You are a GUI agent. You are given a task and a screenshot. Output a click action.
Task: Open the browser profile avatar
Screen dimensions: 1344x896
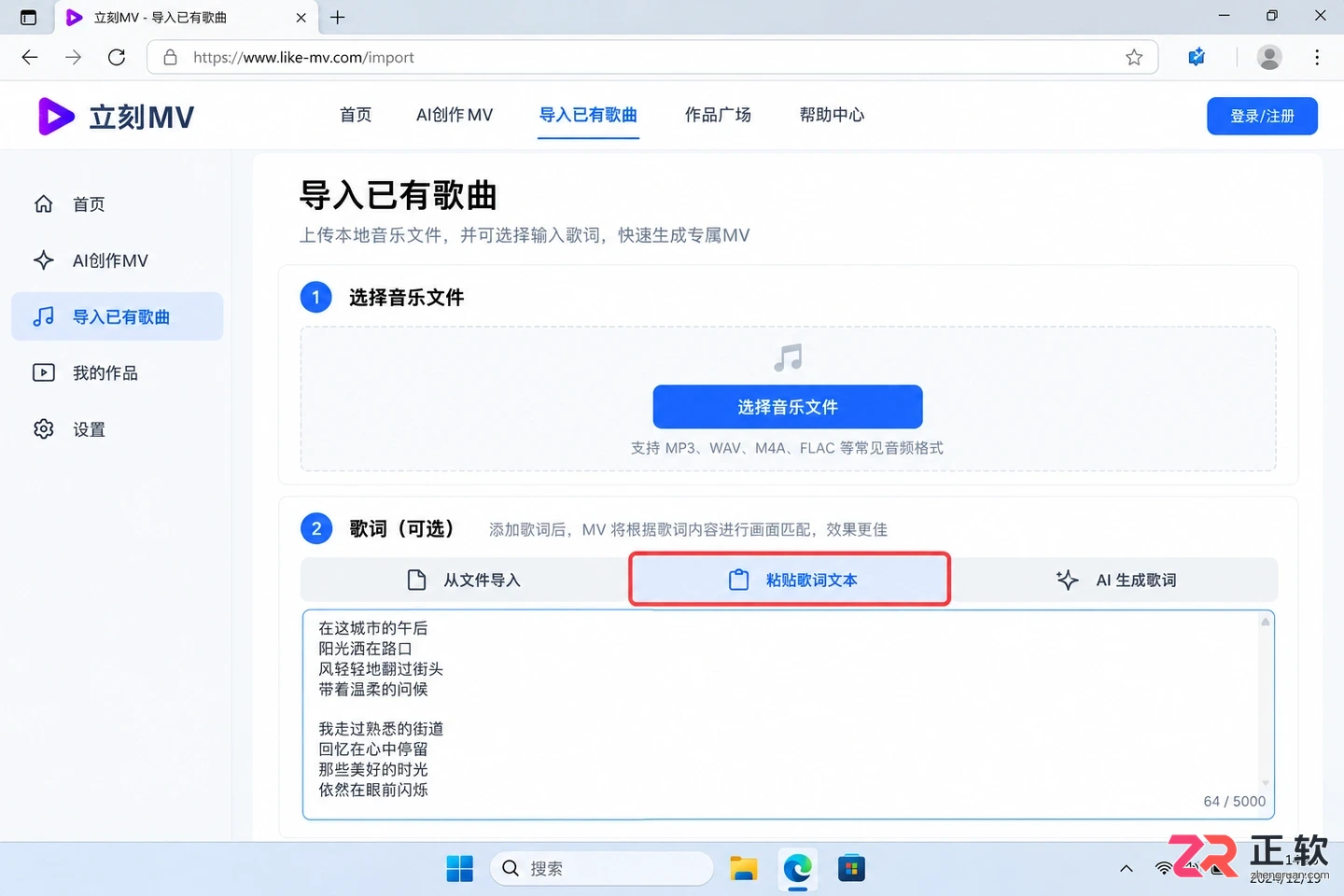coord(1269,57)
